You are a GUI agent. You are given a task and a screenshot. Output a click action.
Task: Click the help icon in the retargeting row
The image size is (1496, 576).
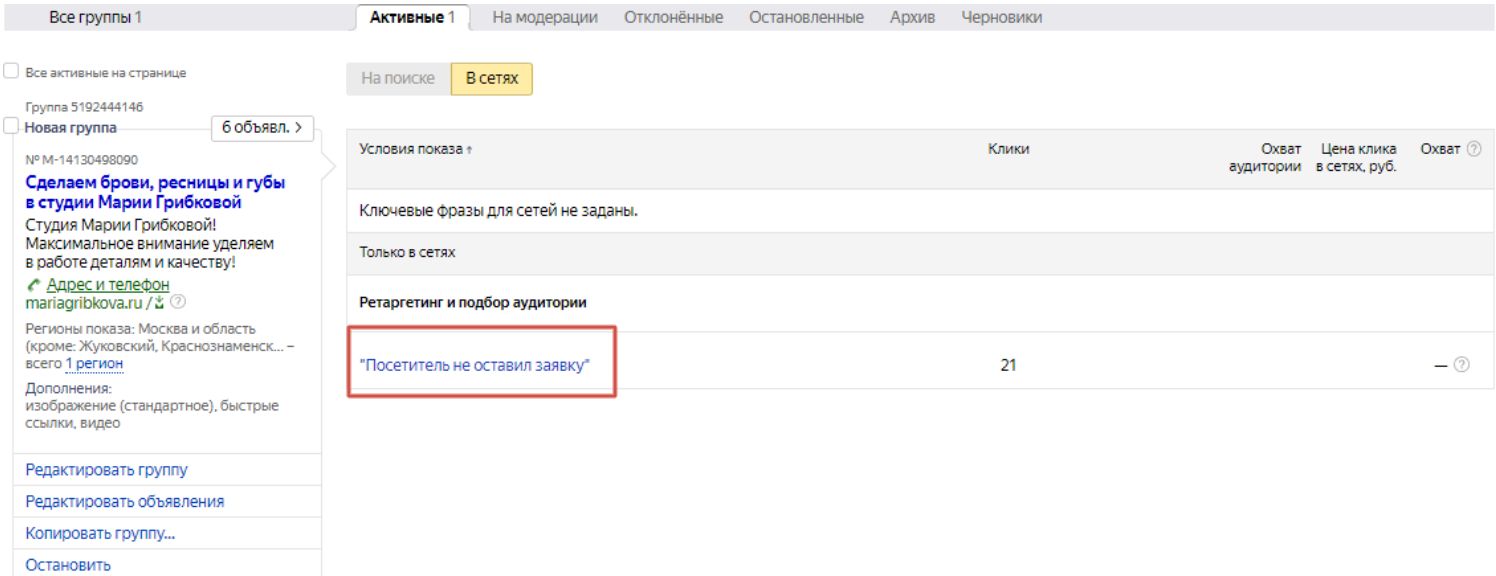pos(1462,365)
